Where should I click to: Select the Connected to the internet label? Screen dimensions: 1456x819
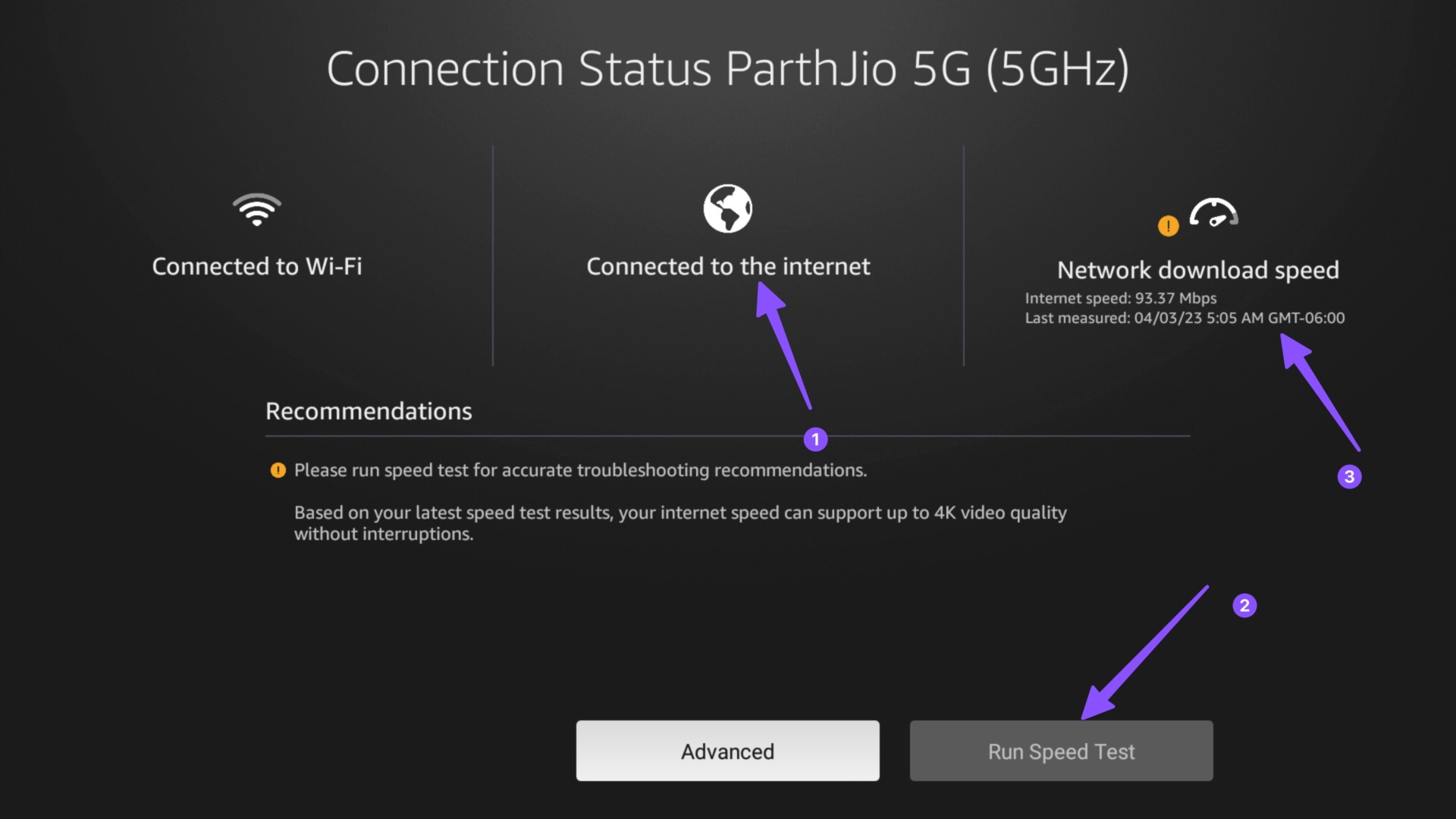click(x=728, y=267)
